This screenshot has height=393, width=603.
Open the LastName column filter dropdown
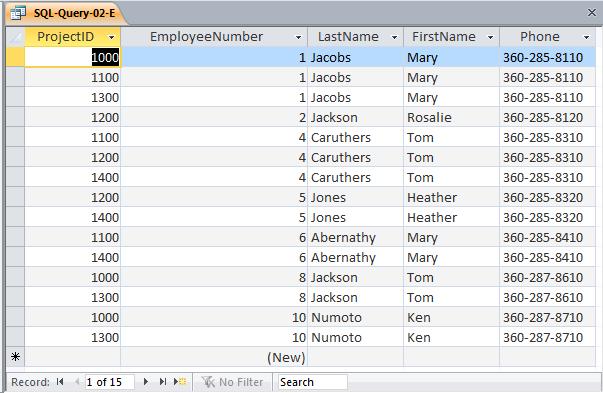pos(394,37)
